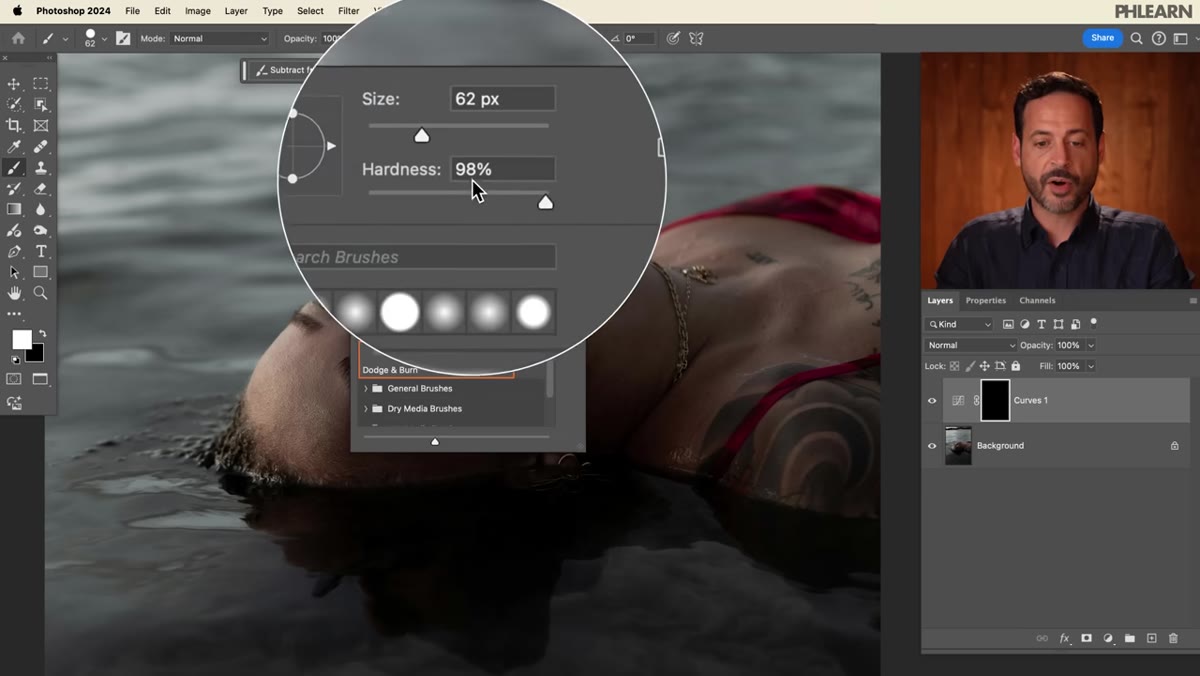Filter layers by pixel layers

(x=1008, y=324)
